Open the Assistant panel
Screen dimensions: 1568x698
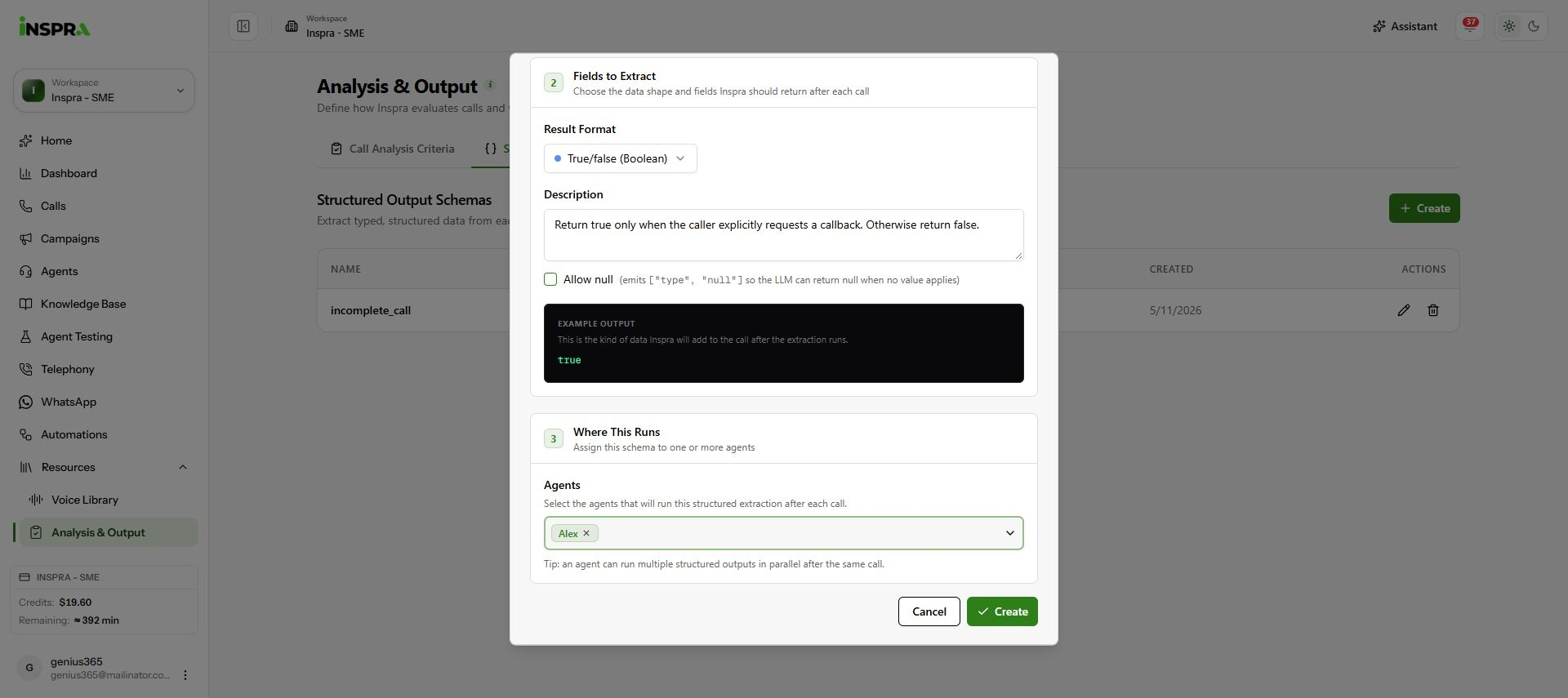click(1405, 26)
